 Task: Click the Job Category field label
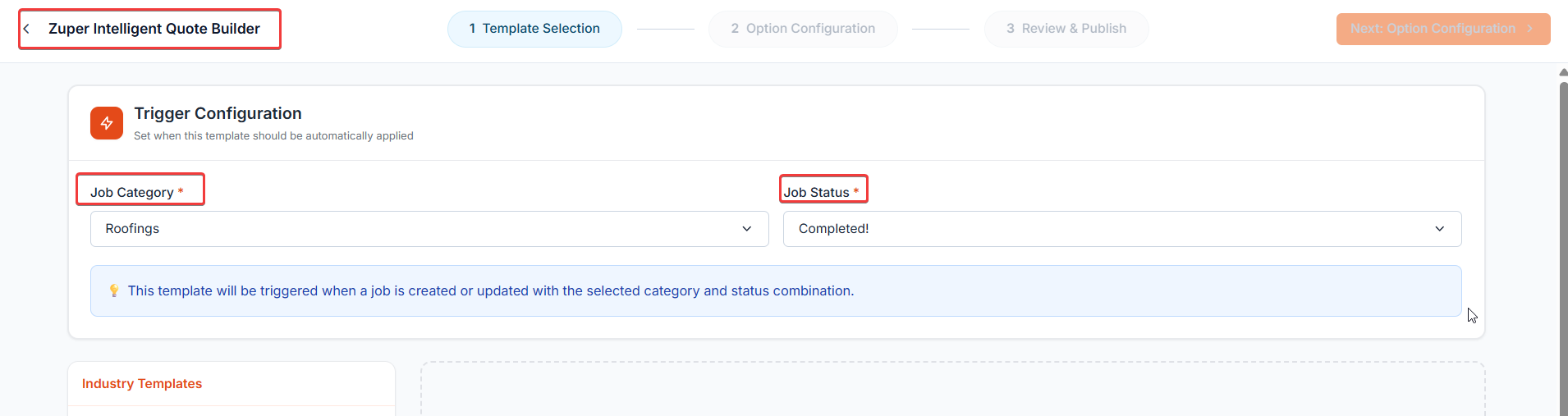tap(131, 192)
